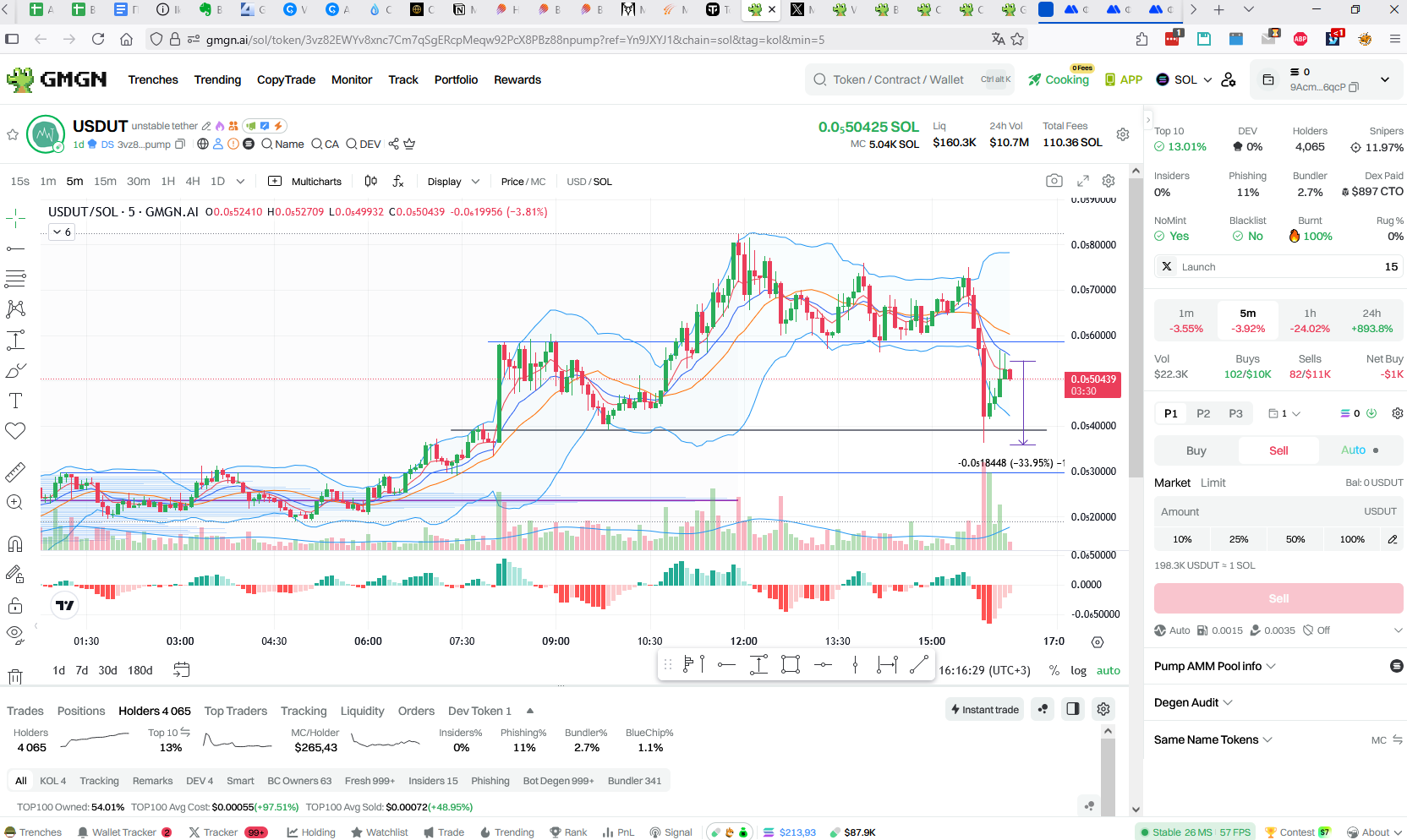Toggle log scale on the chart

point(1078,670)
